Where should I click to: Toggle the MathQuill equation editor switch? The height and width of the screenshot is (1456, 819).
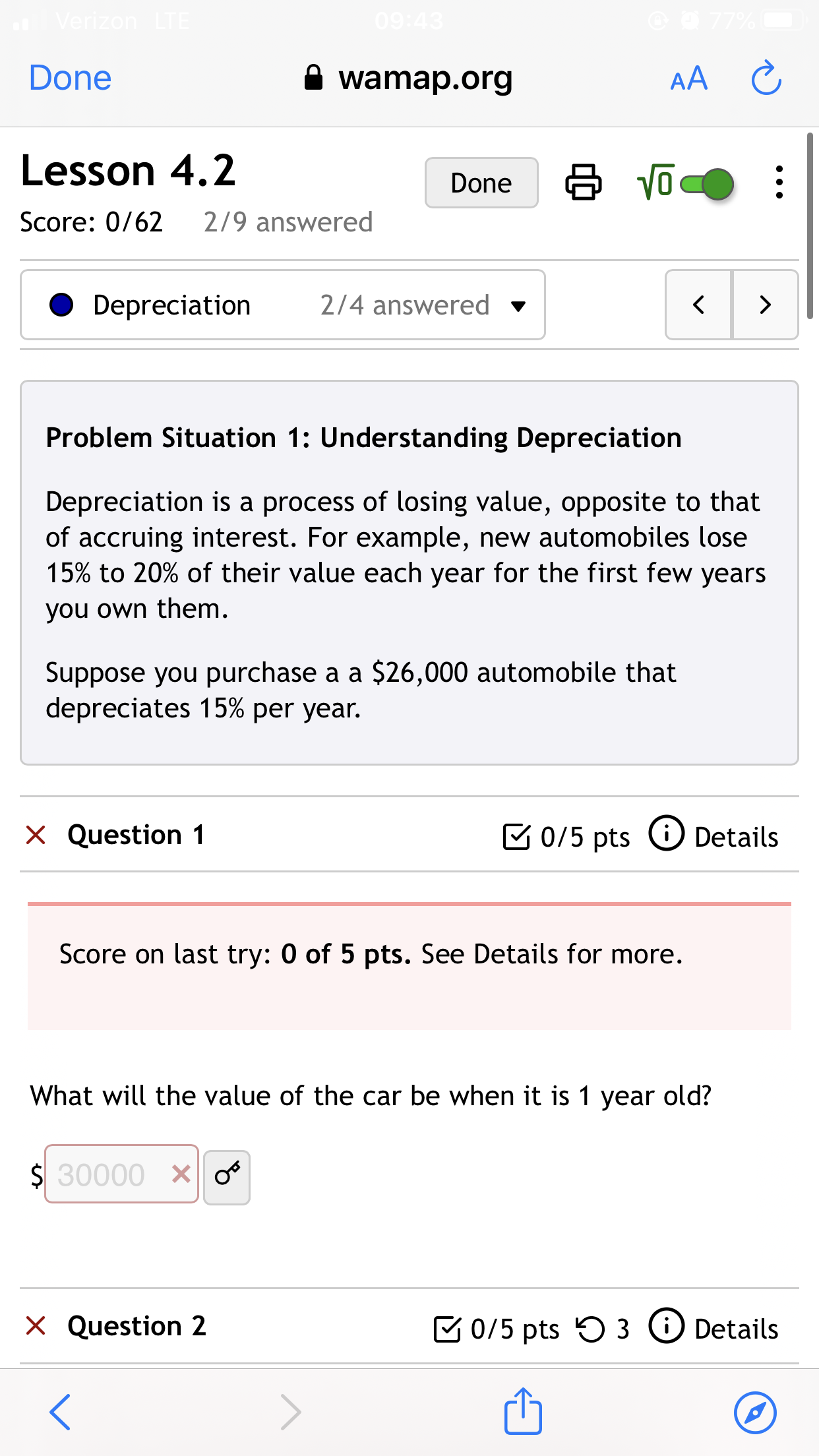(x=708, y=184)
